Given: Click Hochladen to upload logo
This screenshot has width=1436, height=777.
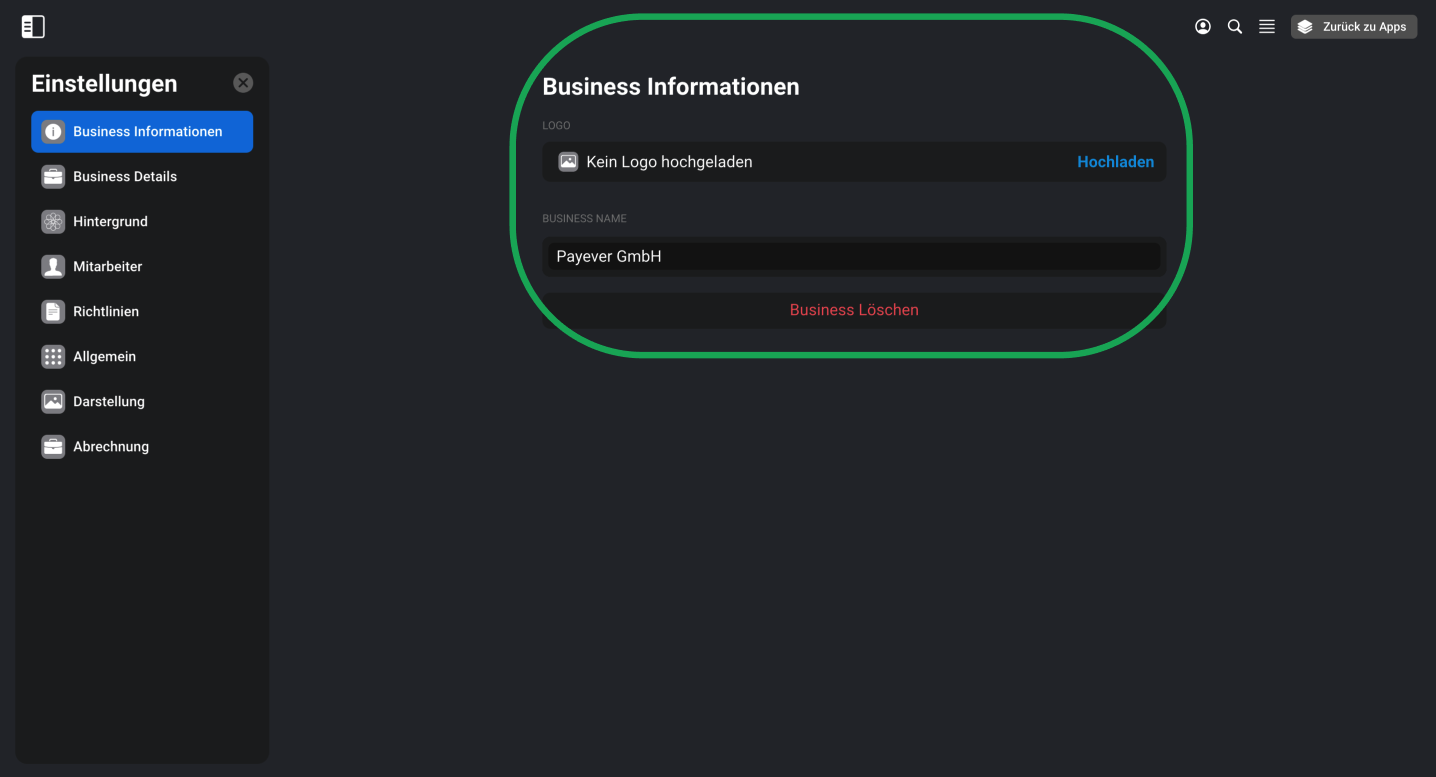Looking at the screenshot, I should pyautogui.click(x=1115, y=162).
